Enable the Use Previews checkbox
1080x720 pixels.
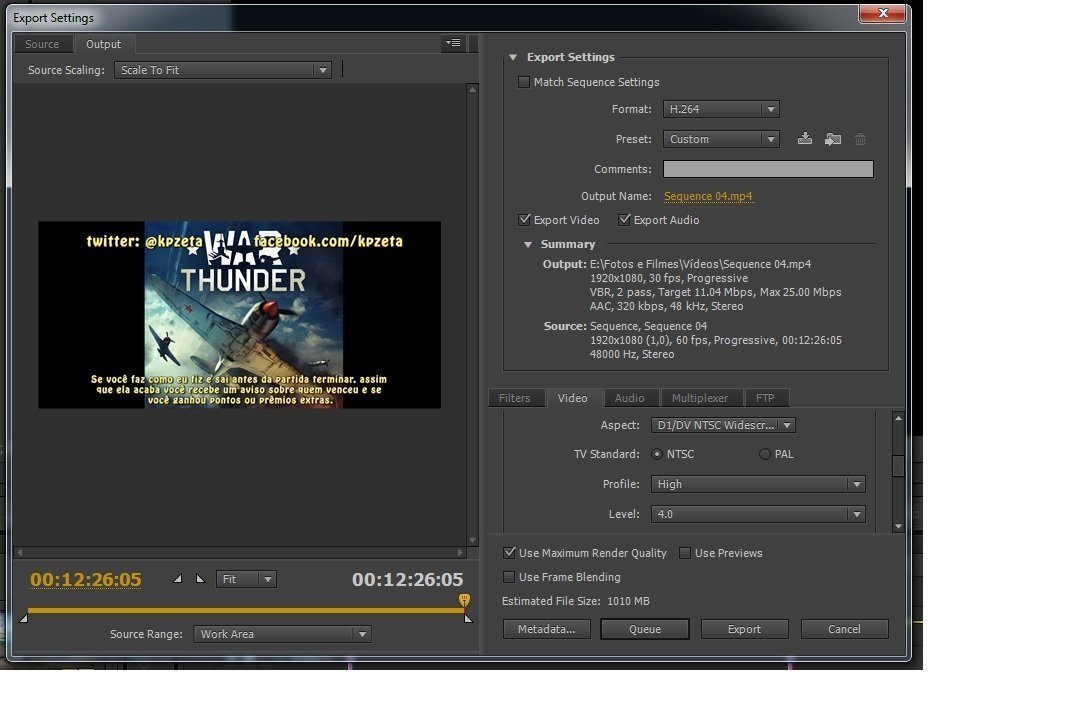click(685, 553)
